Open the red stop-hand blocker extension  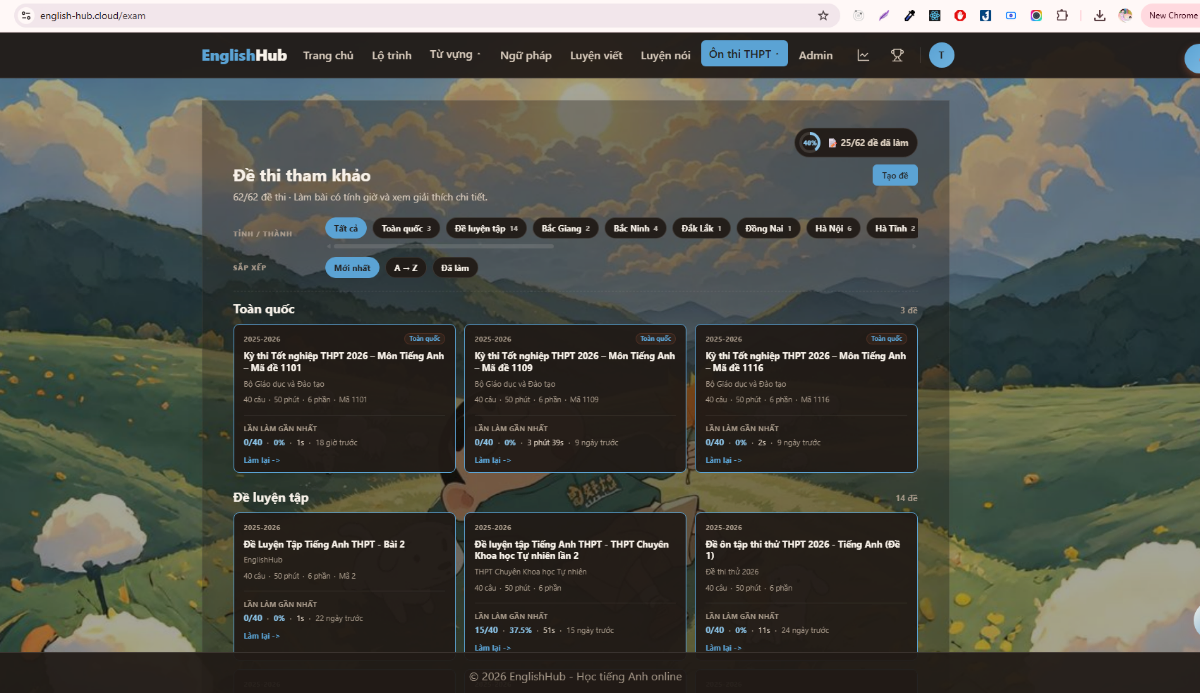tap(960, 15)
